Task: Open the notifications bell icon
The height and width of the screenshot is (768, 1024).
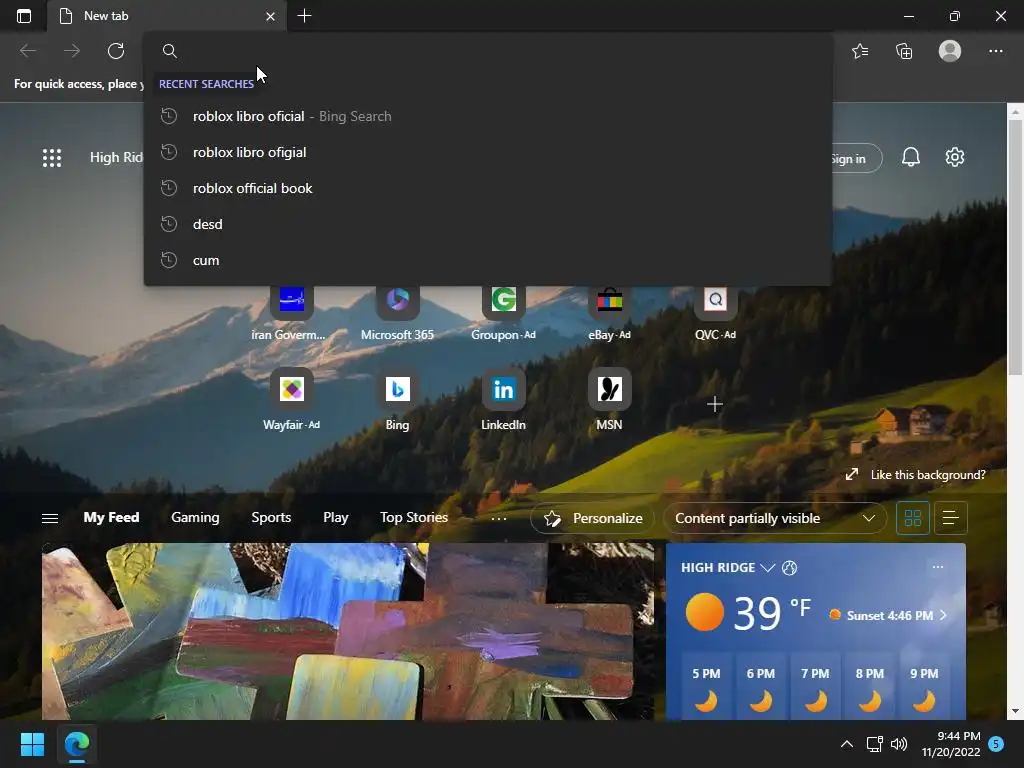Action: [x=910, y=157]
